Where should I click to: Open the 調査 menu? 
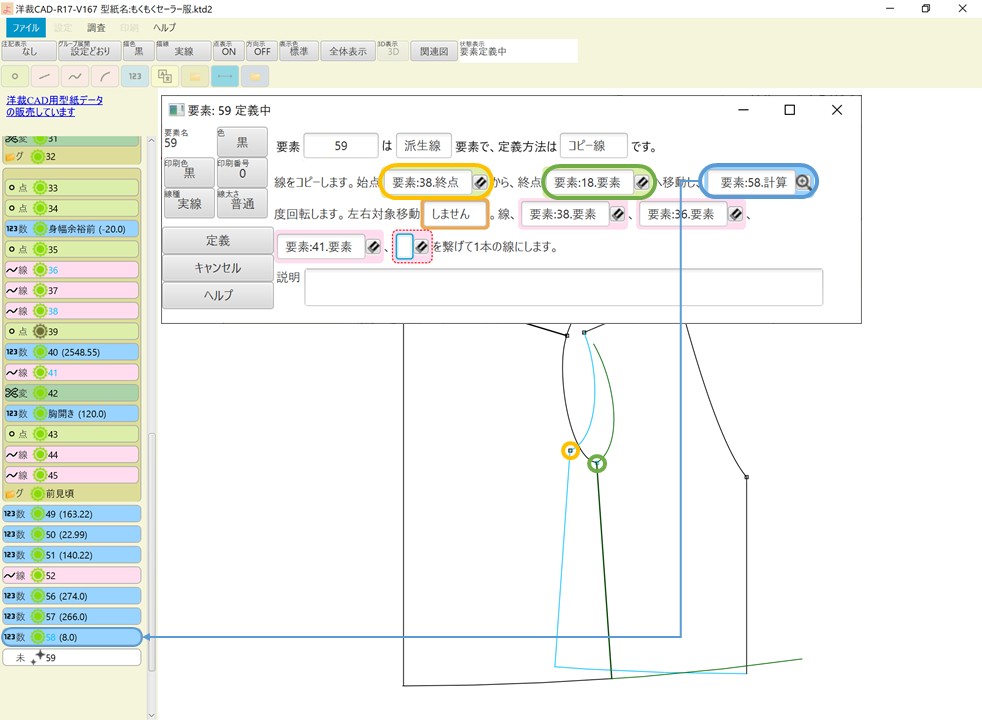point(96,27)
